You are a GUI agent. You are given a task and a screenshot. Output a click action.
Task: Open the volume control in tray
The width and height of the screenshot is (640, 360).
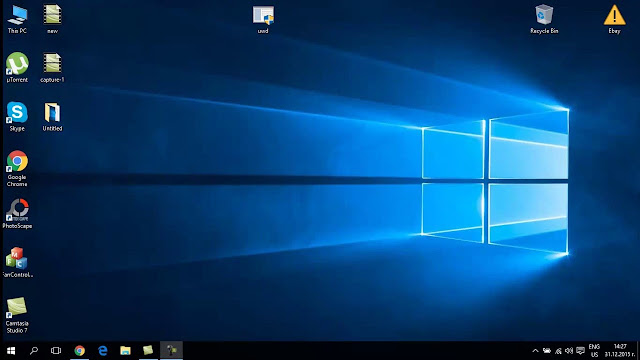(569, 351)
